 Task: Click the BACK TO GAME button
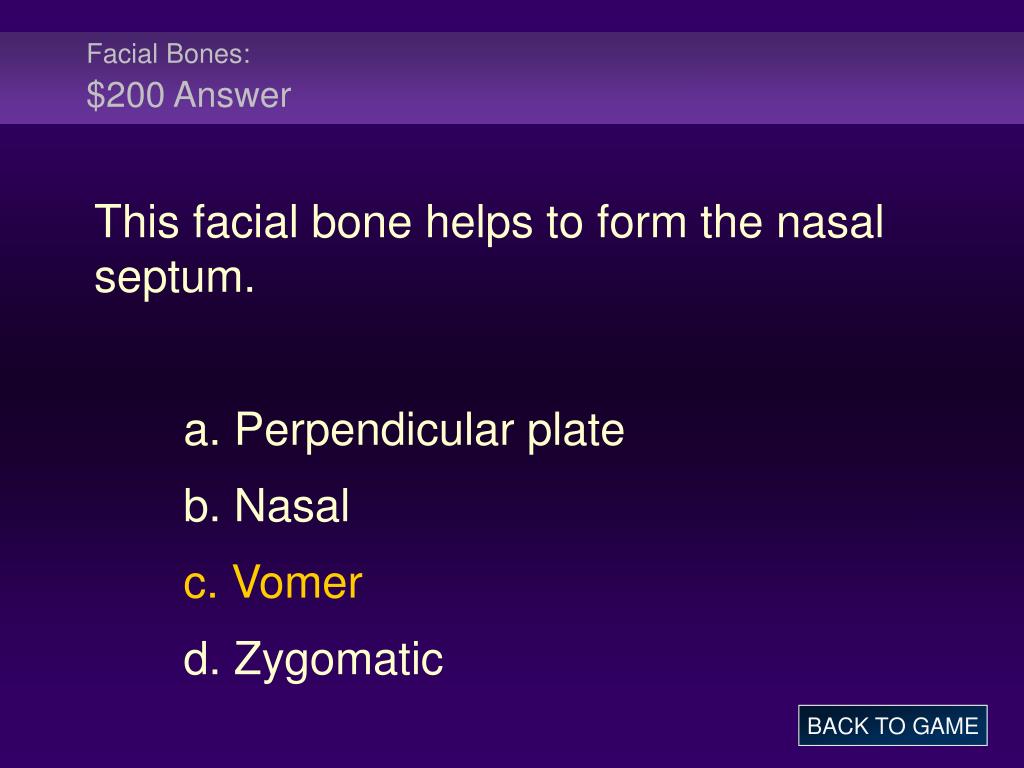coord(892,726)
